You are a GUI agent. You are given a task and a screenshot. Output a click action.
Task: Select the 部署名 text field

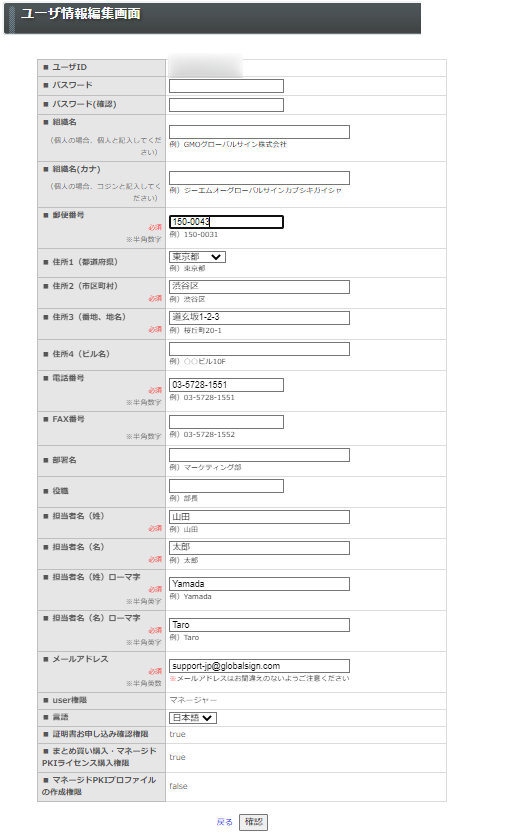(x=259, y=455)
